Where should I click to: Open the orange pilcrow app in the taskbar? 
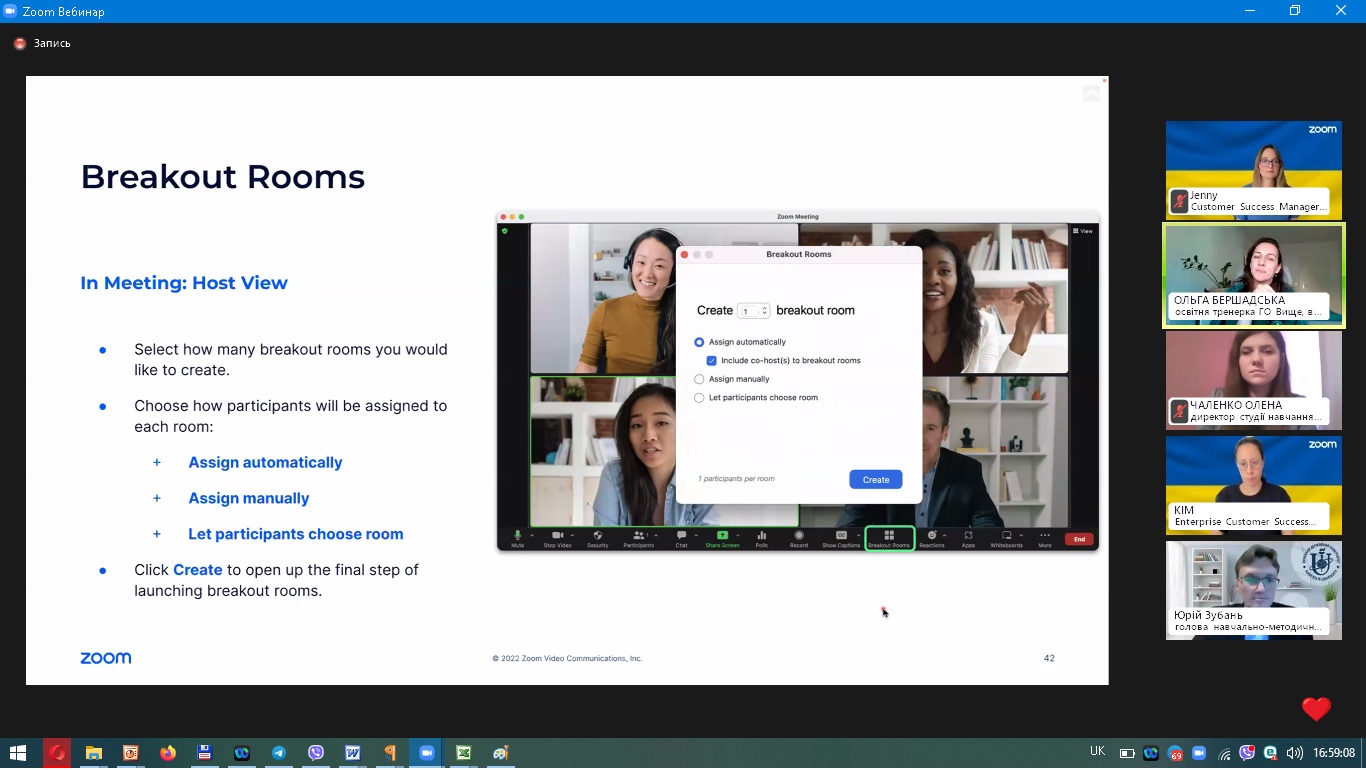[x=390, y=753]
